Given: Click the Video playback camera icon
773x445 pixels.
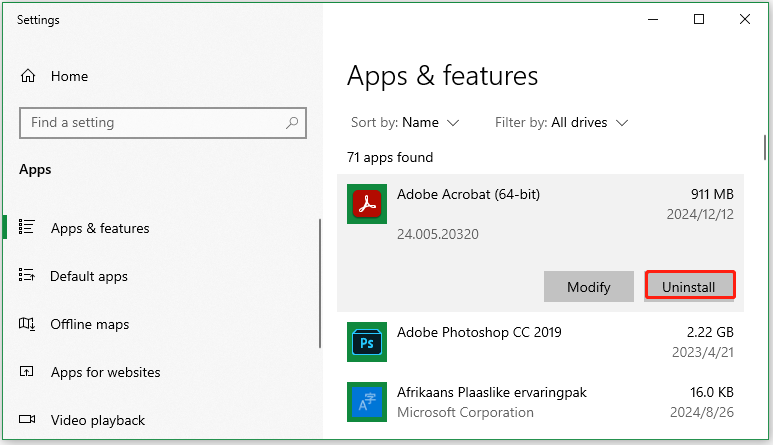Looking at the screenshot, I should tap(28, 420).
